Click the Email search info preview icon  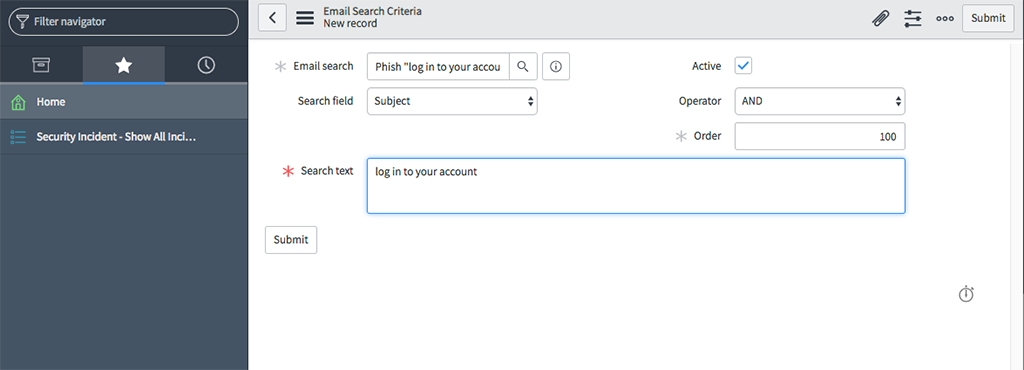556,67
